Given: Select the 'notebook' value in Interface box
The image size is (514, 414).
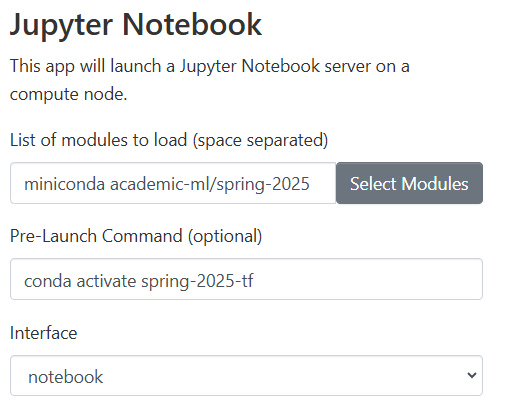Looking at the screenshot, I should tap(66, 377).
